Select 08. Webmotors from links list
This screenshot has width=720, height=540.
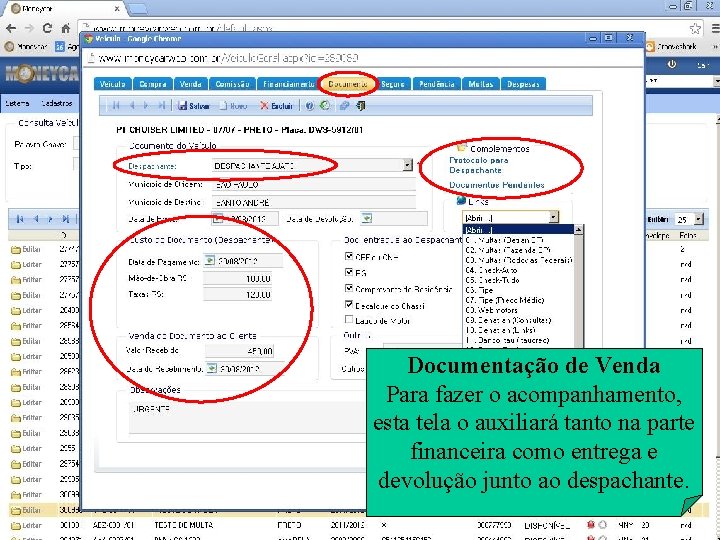(x=491, y=310)
